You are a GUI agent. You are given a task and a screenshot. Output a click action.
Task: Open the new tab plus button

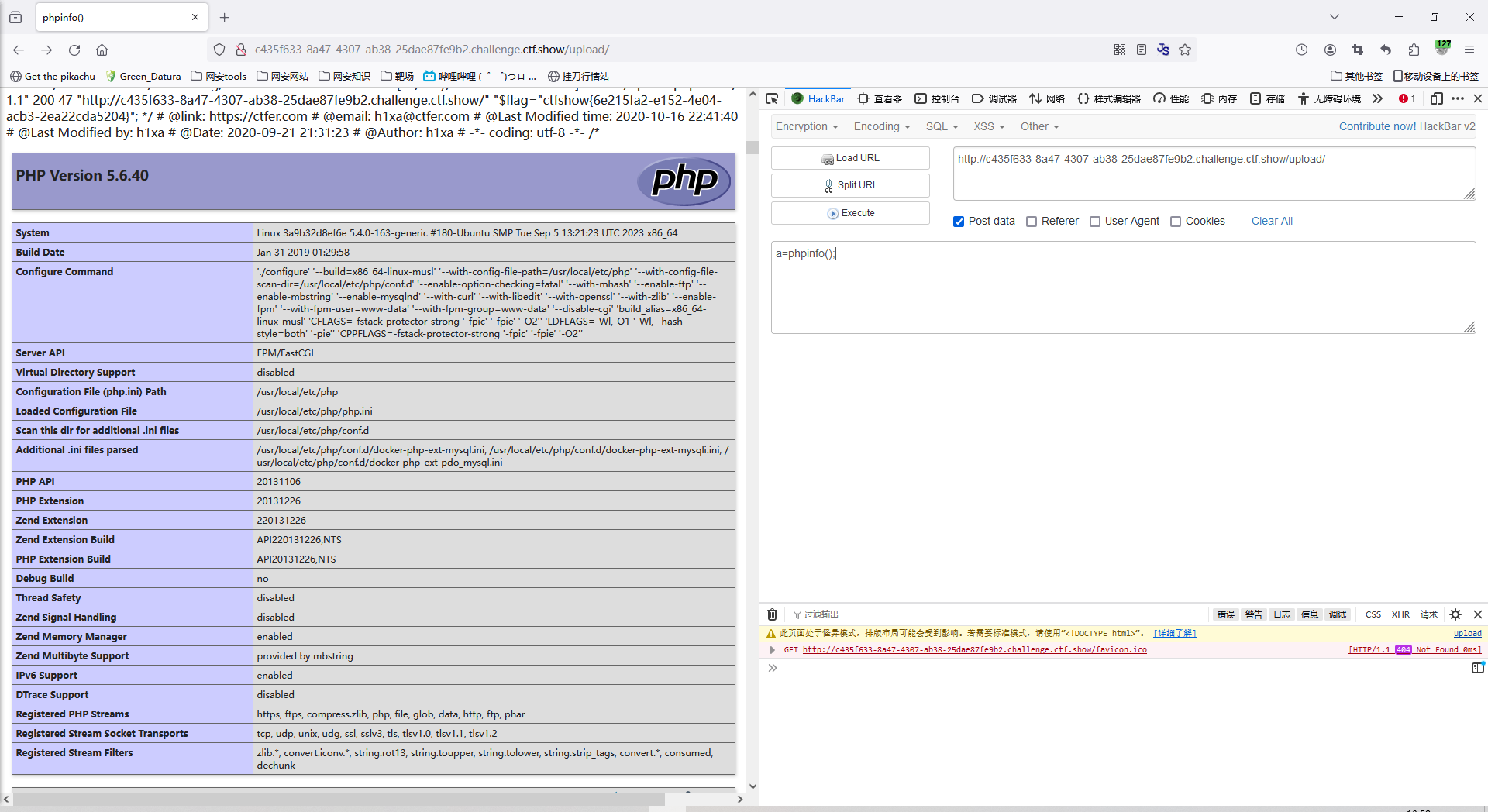coord(225,17)
